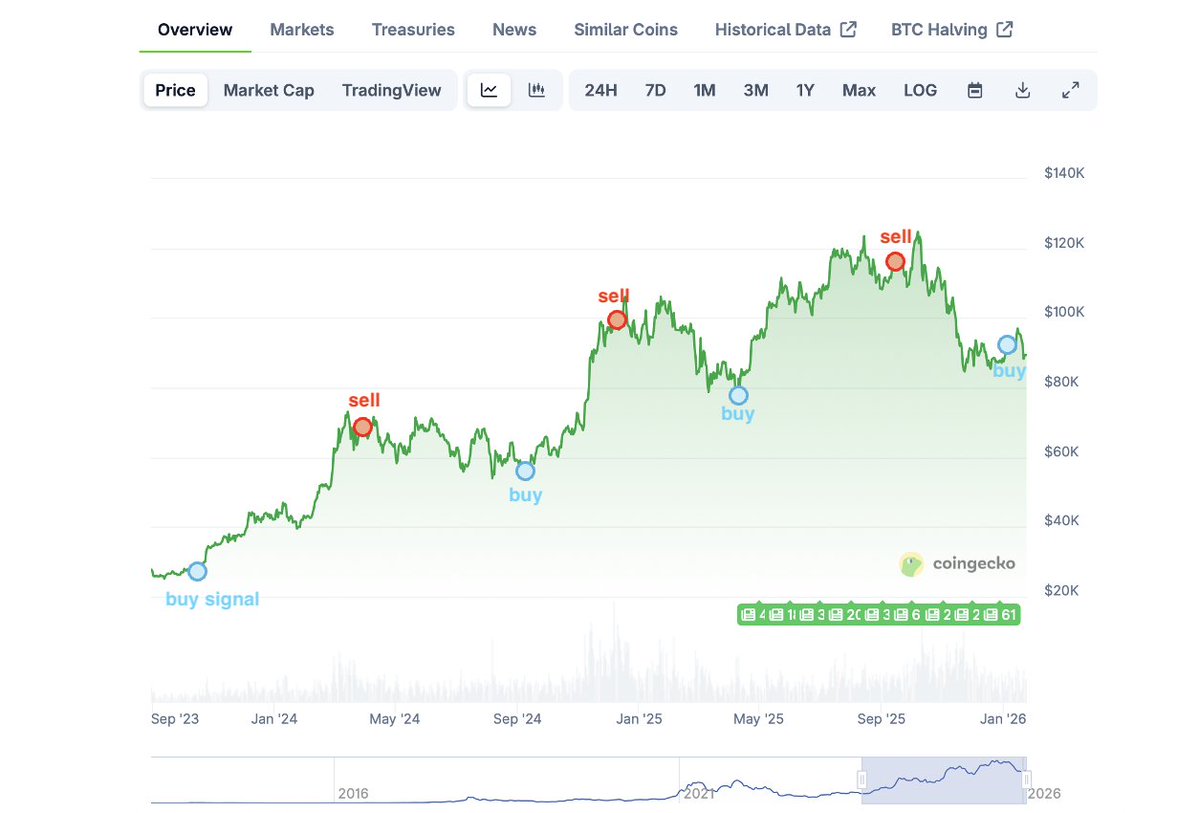Expand chart to fullscreen

click(x=1070, y=90)
